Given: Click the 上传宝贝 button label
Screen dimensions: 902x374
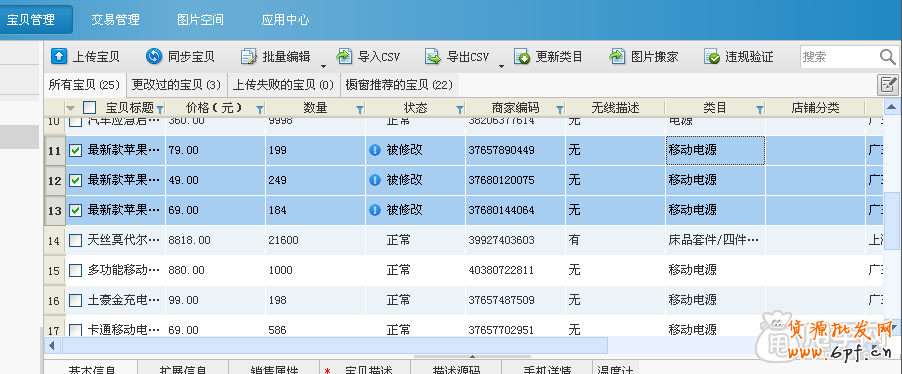Looking at the screenshot, I should [96, 56].
